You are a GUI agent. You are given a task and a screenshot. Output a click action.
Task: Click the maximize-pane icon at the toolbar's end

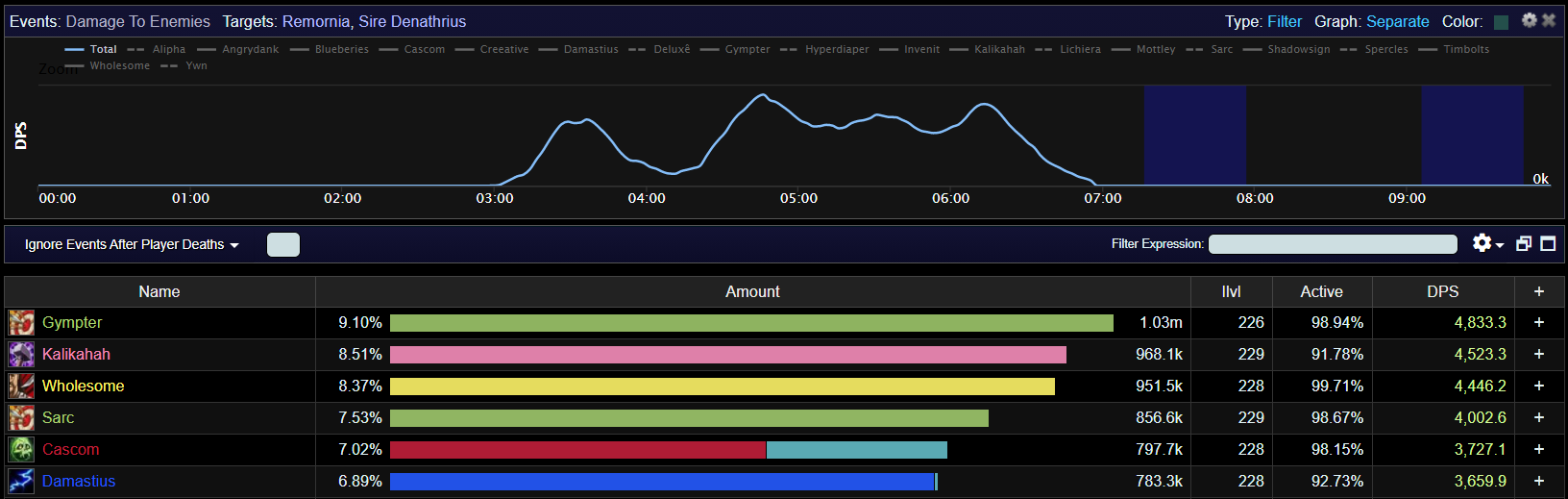coord(1548,244)
